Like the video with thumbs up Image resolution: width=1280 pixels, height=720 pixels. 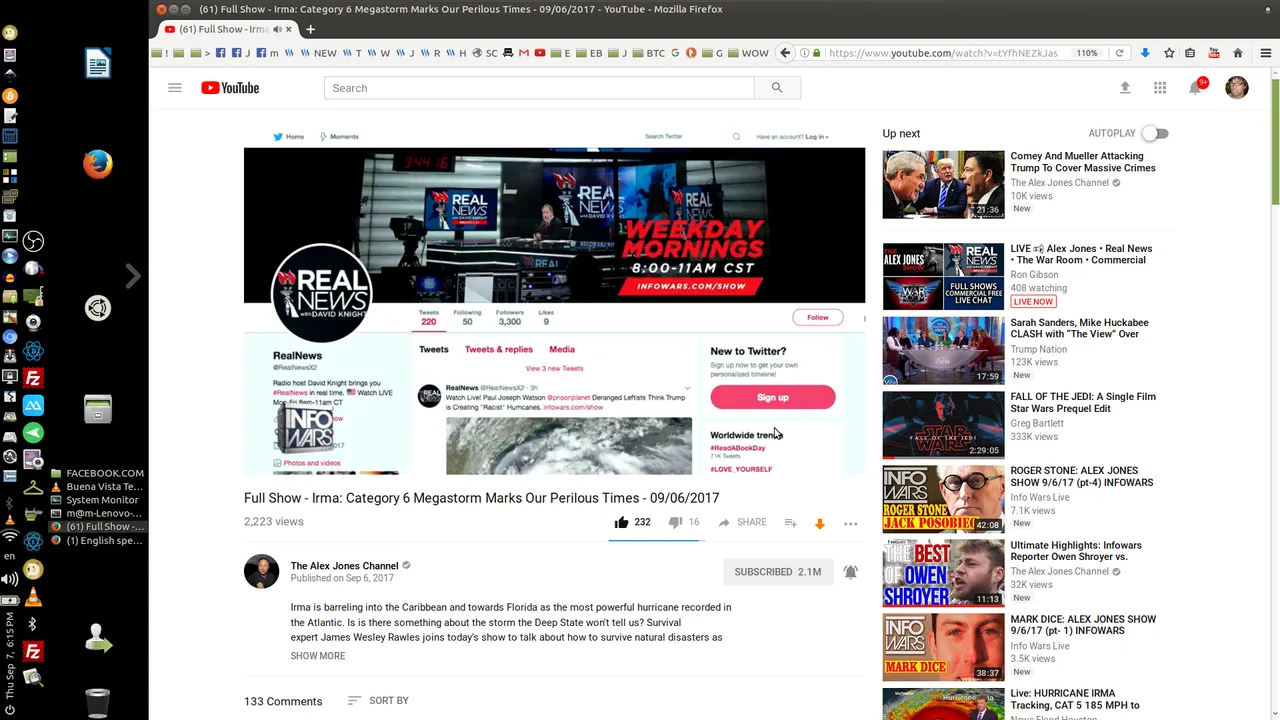(x=622, y=522)
